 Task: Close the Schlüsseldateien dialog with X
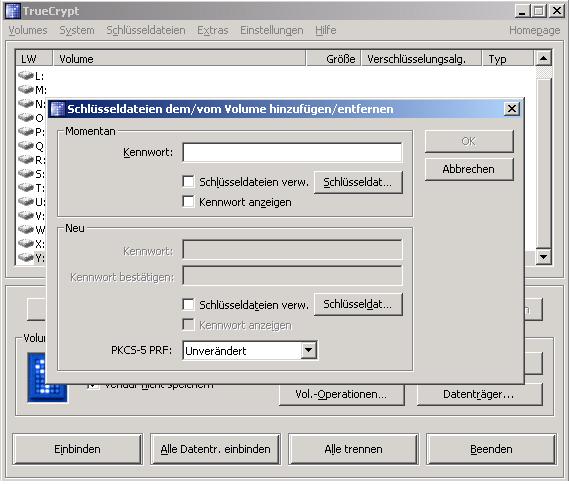click(512, 108)
